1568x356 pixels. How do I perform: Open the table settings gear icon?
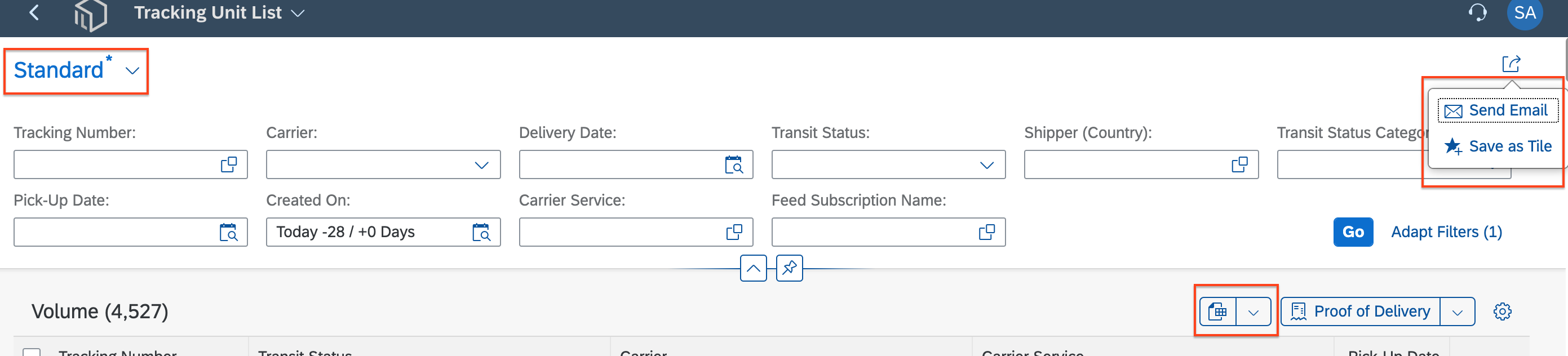click(x=1501, y=311)
